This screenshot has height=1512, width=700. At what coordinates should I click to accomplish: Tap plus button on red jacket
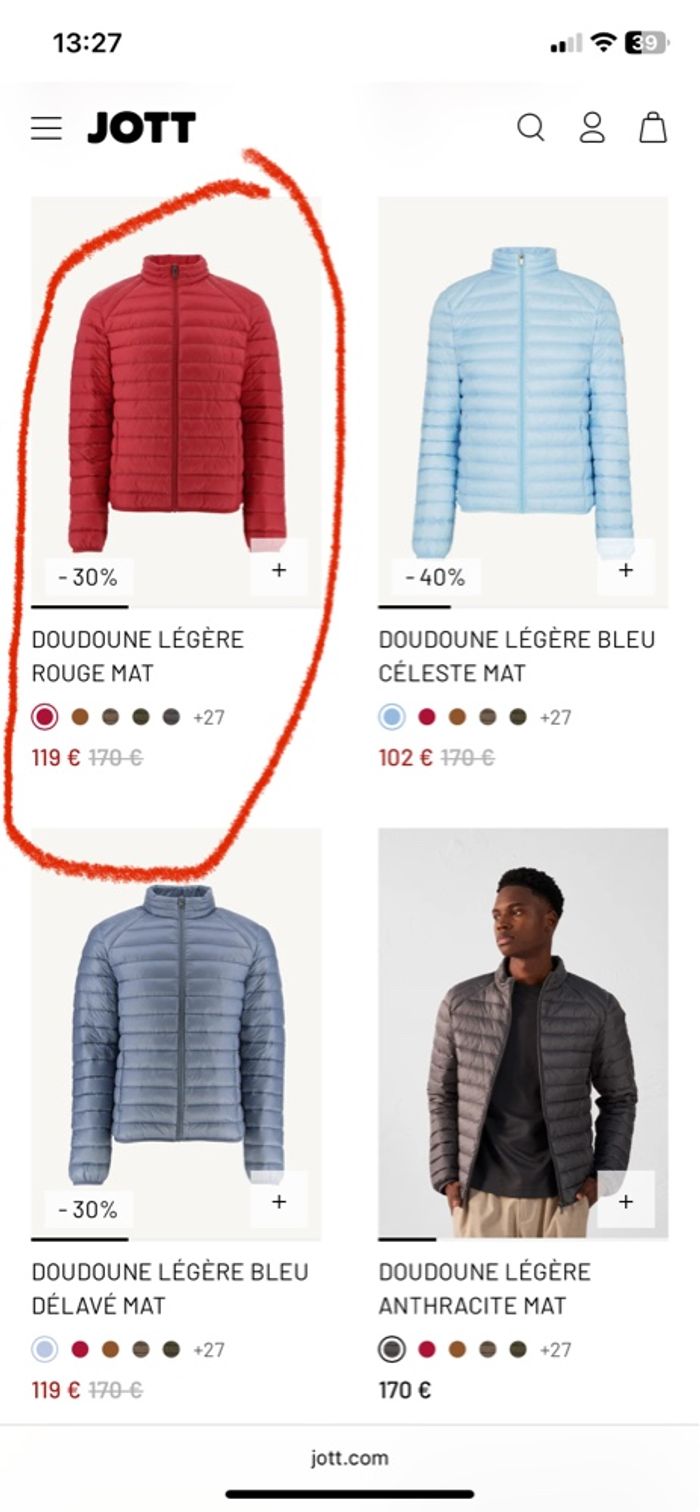(279, 569)
